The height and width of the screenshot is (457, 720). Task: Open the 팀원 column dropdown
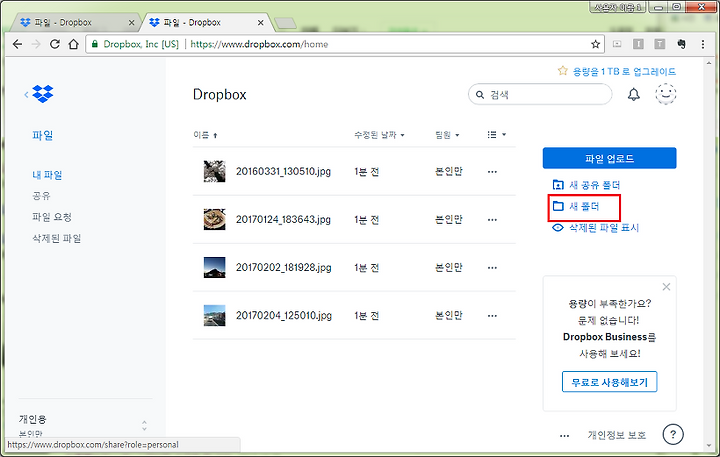447,135
